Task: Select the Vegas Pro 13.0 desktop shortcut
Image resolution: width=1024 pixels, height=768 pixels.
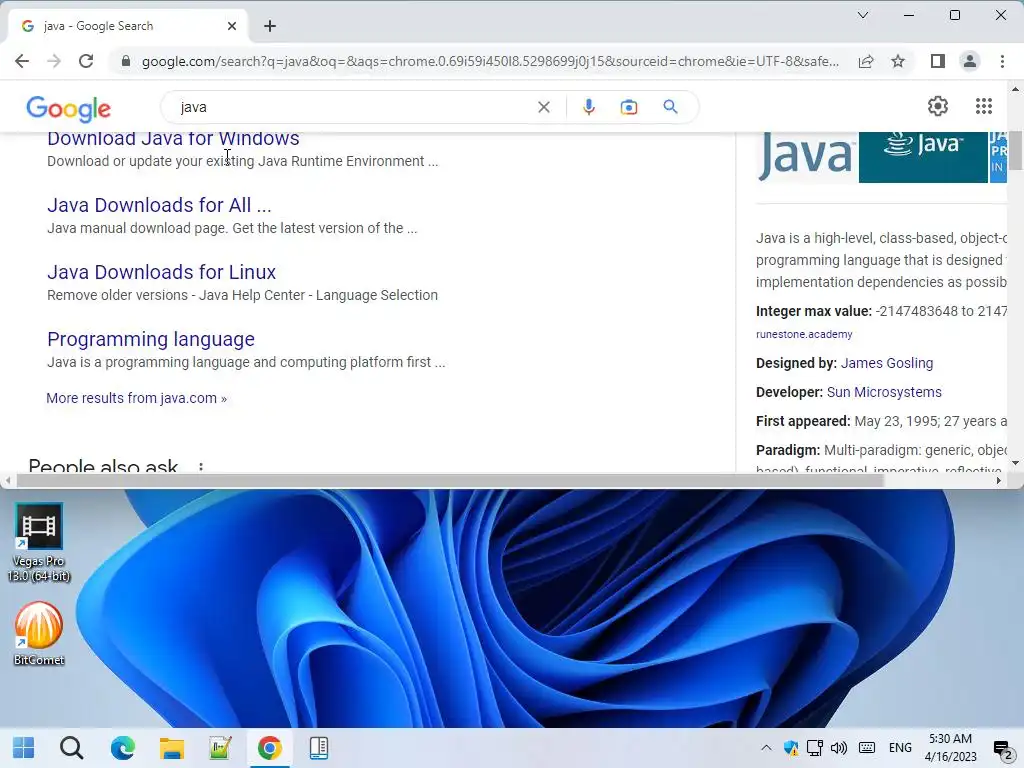Action: point(39,543)
